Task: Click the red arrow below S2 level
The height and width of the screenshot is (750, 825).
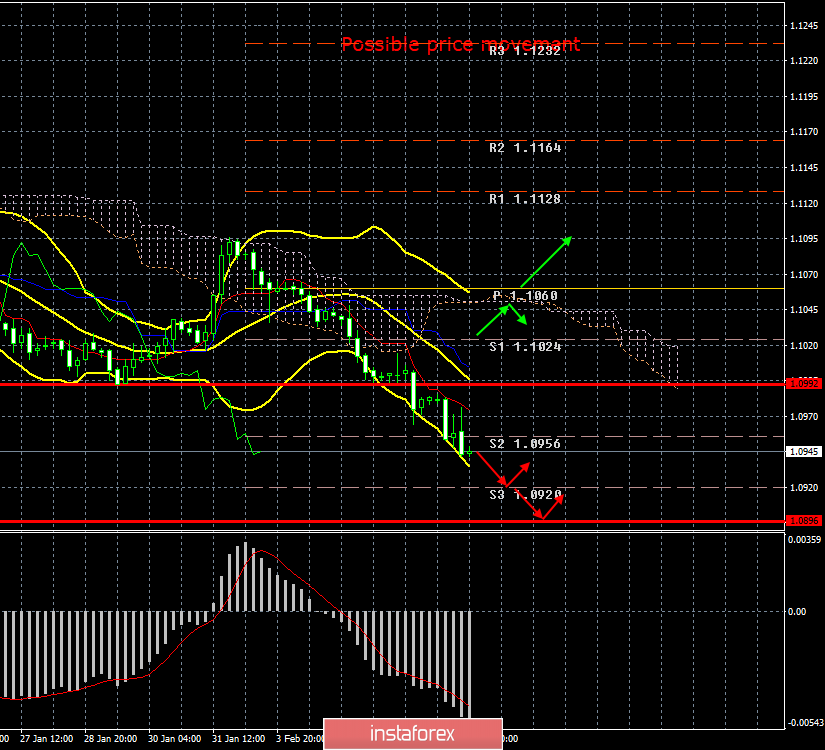Action: coord(490,468)
